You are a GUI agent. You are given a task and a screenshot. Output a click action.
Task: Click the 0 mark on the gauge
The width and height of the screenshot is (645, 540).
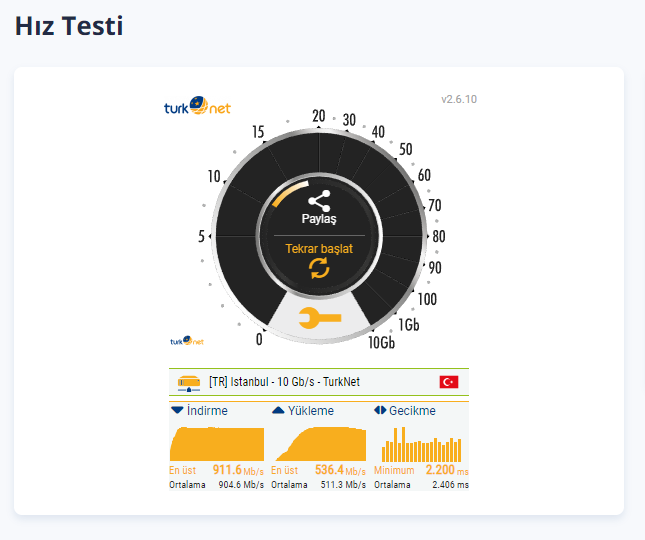(x=259, y=339)
